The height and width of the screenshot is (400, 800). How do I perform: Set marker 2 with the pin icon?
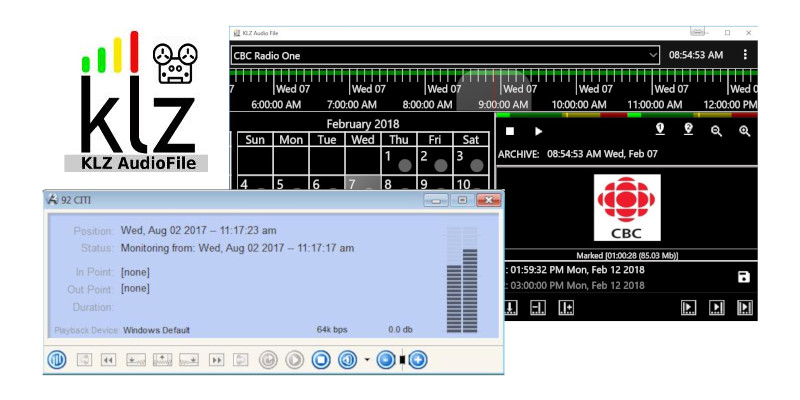[688, 130]
